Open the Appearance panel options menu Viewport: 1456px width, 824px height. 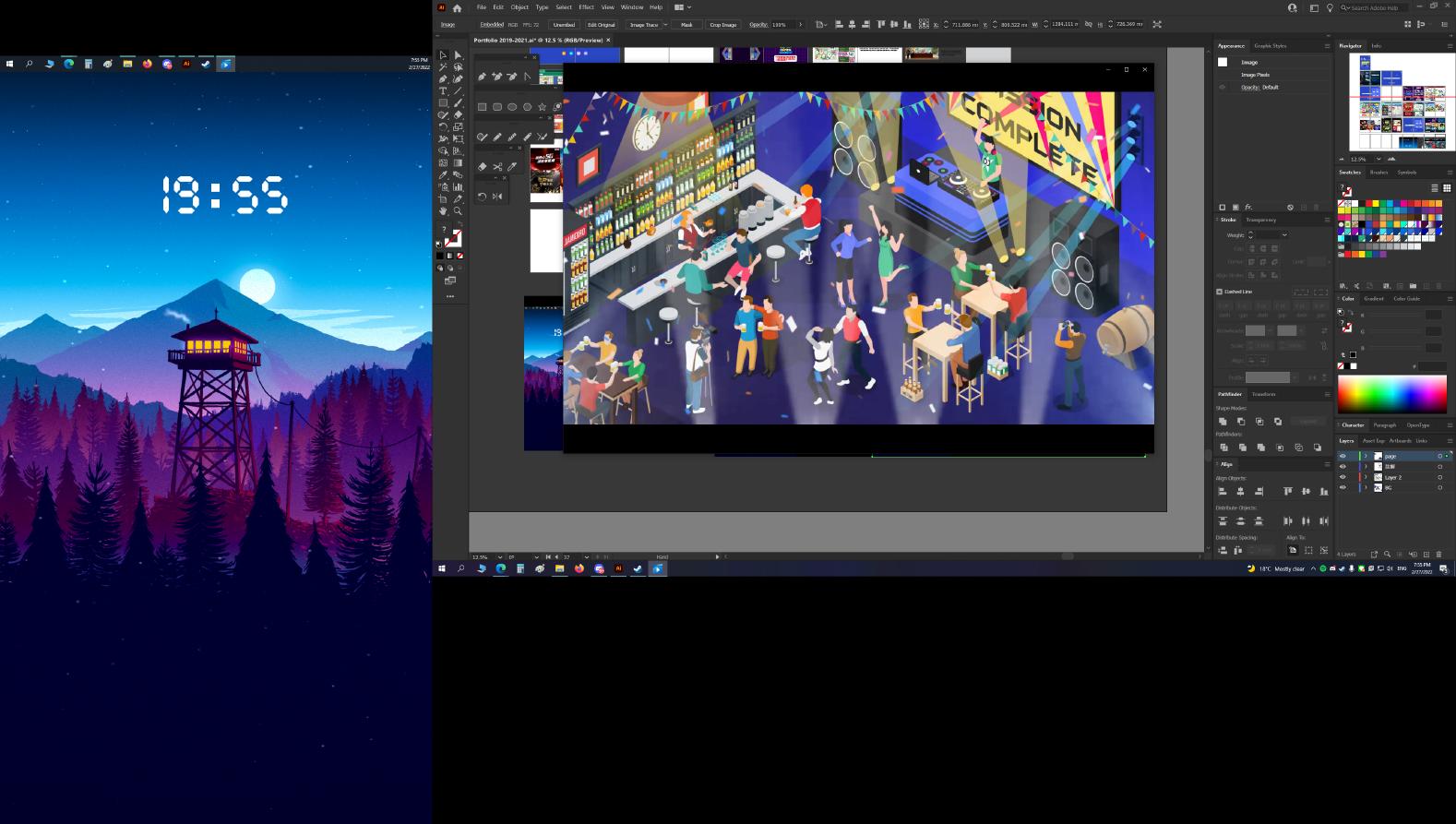coord(1327,45)
